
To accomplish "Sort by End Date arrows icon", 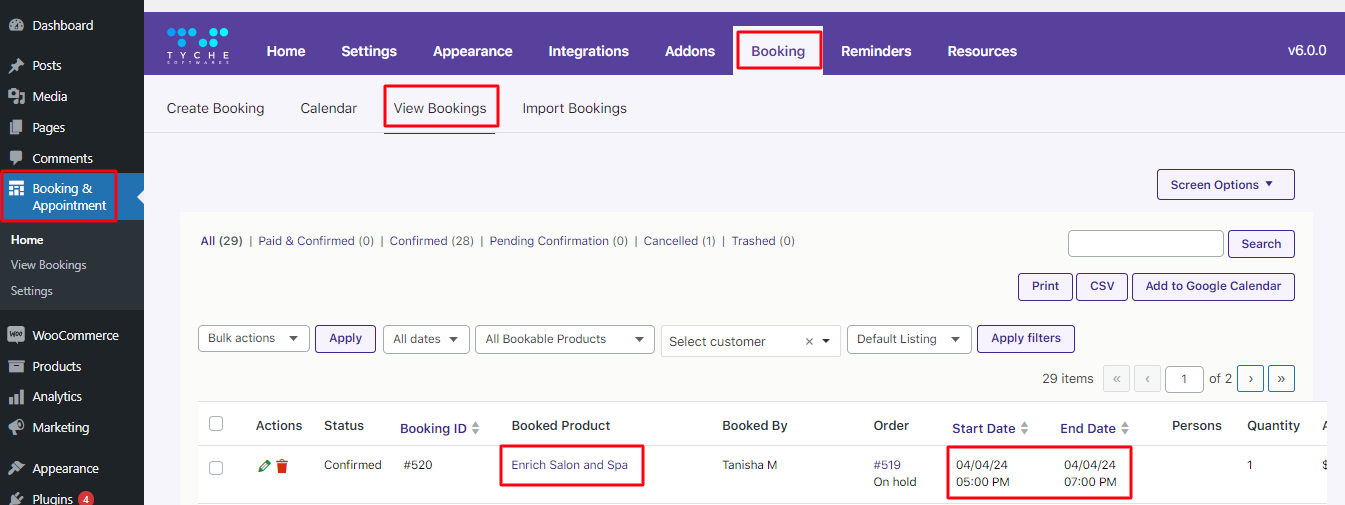I will (1125, 428).
